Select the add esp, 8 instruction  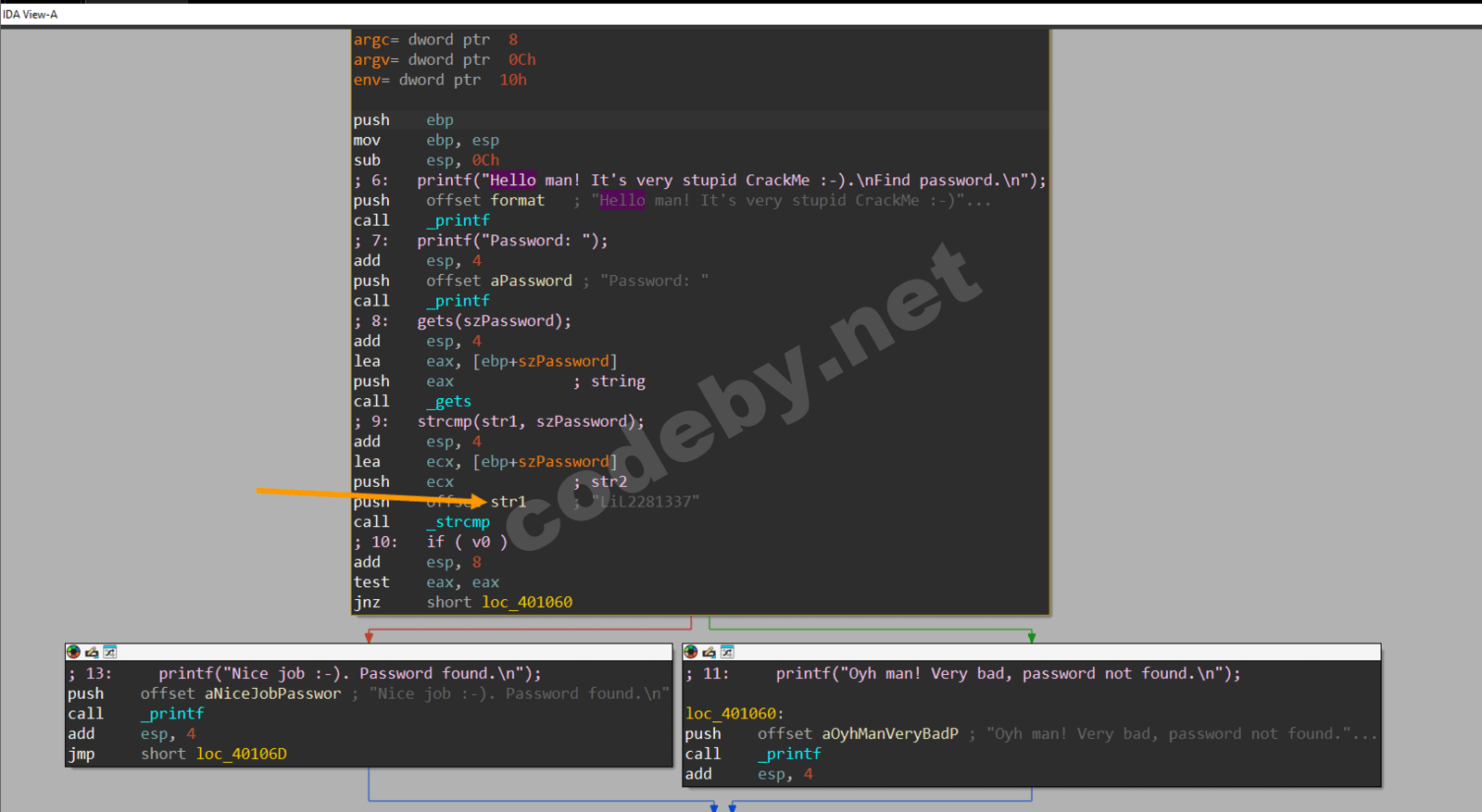tap(417, 562)
